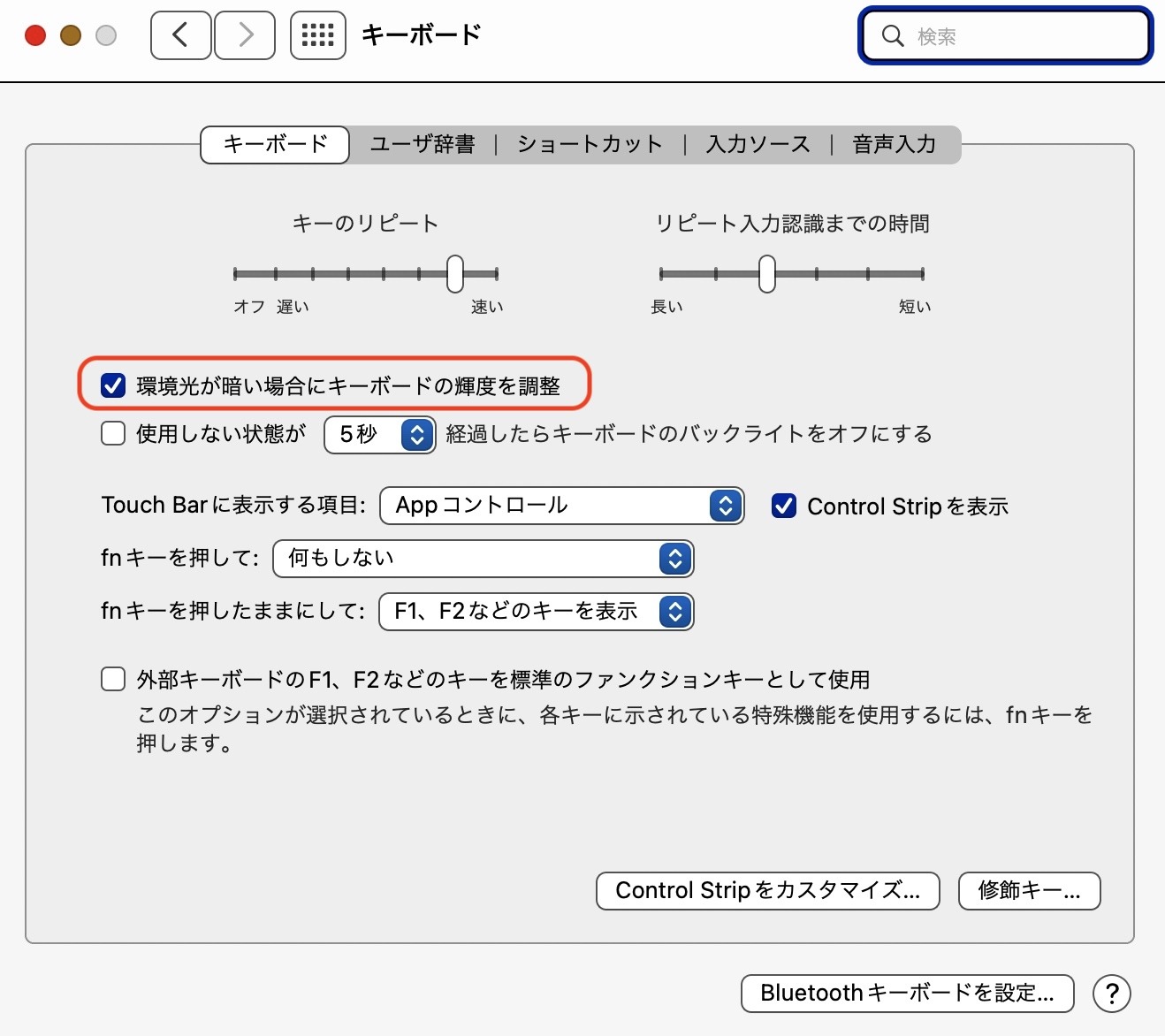The width and height of the screenshot is (1165, 1036).
Task: Expand the 何もしない fn key dropdown
Action: click(x=483, y=559)
